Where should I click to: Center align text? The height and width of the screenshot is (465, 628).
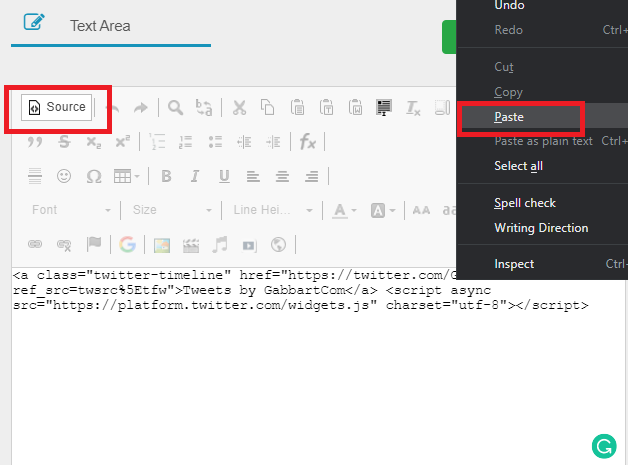282,176
